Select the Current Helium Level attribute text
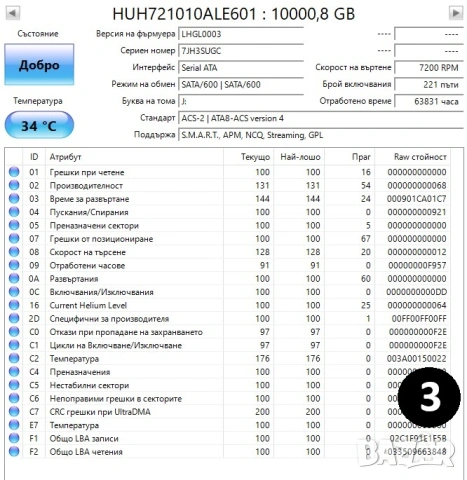This screenshot has width=467, height=480. tap(88, 305)
